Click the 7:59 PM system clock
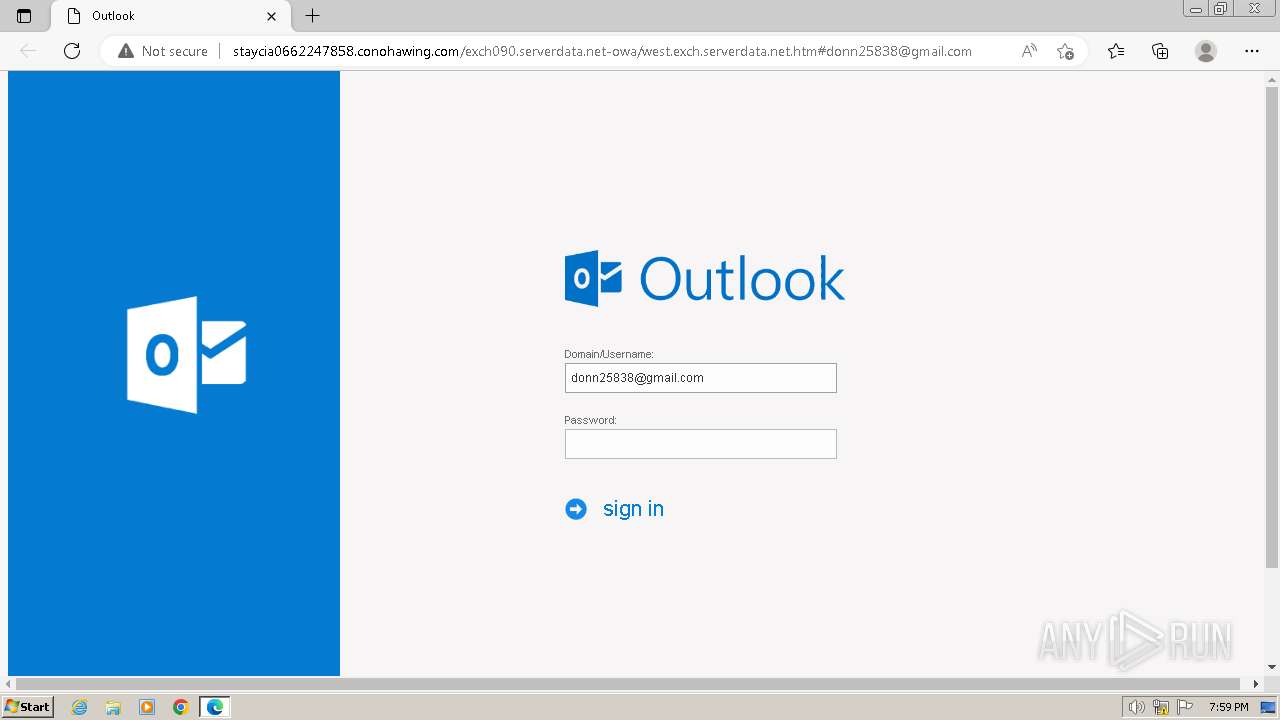 1228,707
